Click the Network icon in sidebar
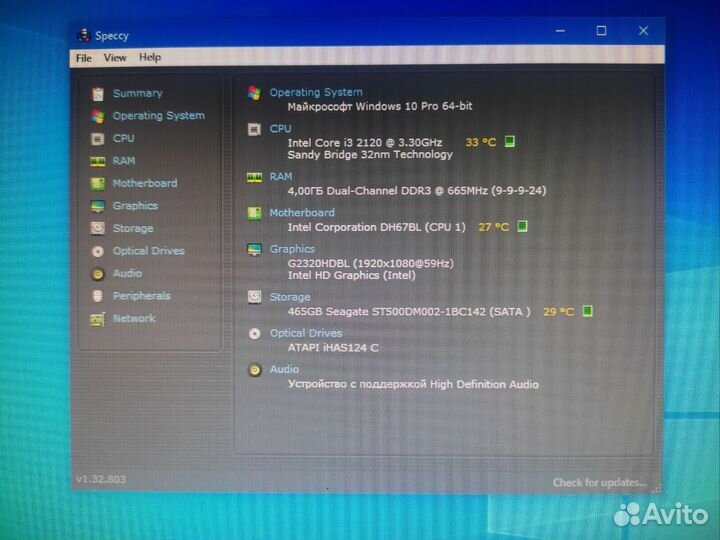Screen dimensions: 720x540 click(x=98, y=319)
